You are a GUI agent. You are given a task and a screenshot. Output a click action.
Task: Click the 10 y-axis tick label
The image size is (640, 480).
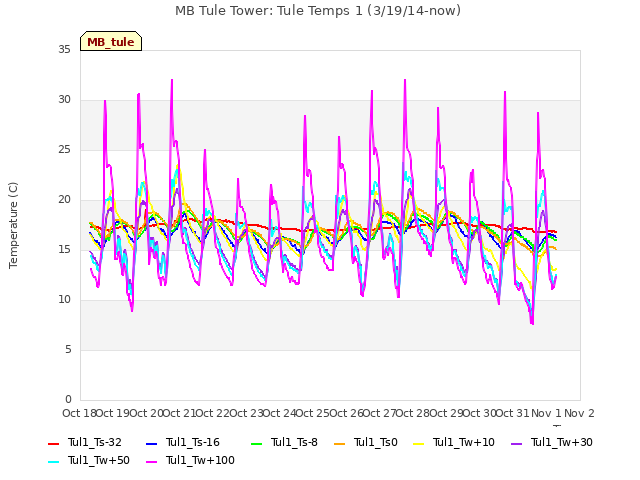pyautogui.click(x=64, y=300)
